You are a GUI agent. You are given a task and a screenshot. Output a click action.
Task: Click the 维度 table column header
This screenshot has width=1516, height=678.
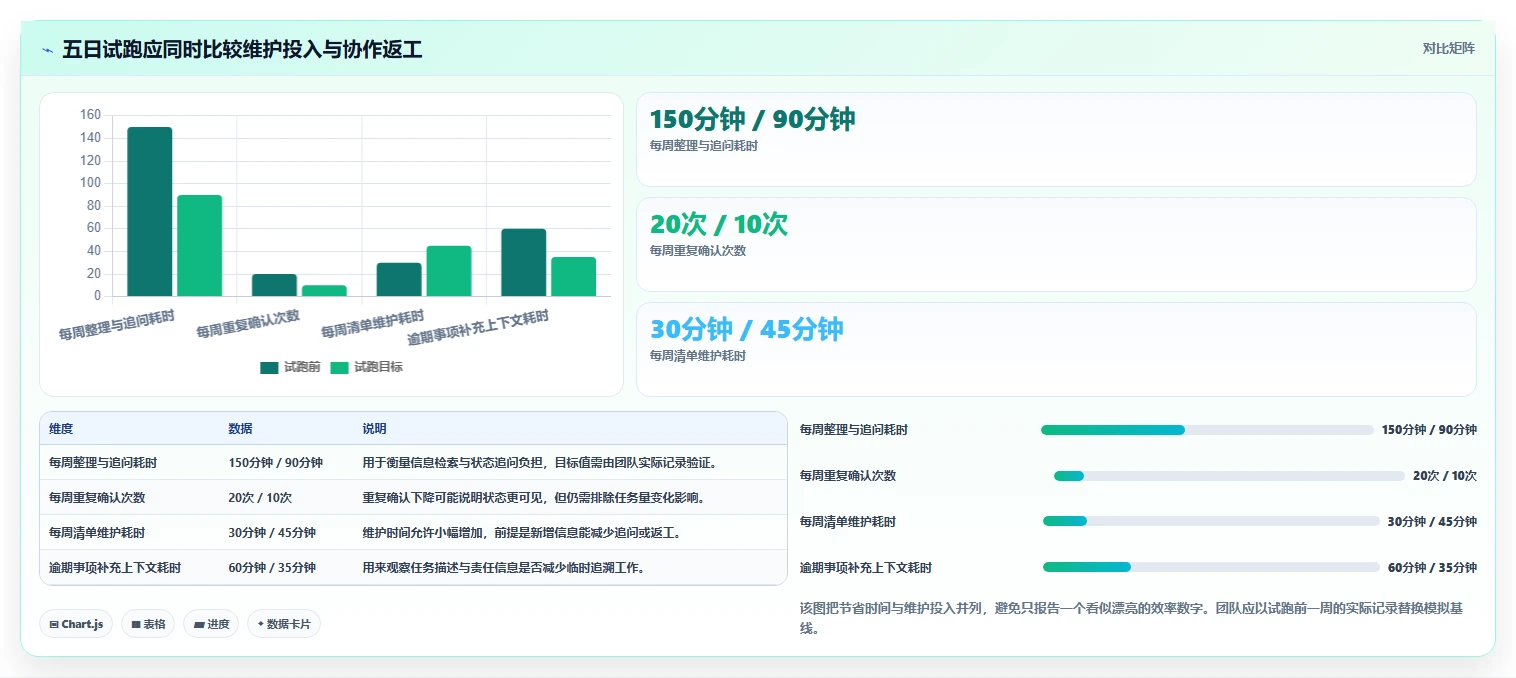(61, 428)
